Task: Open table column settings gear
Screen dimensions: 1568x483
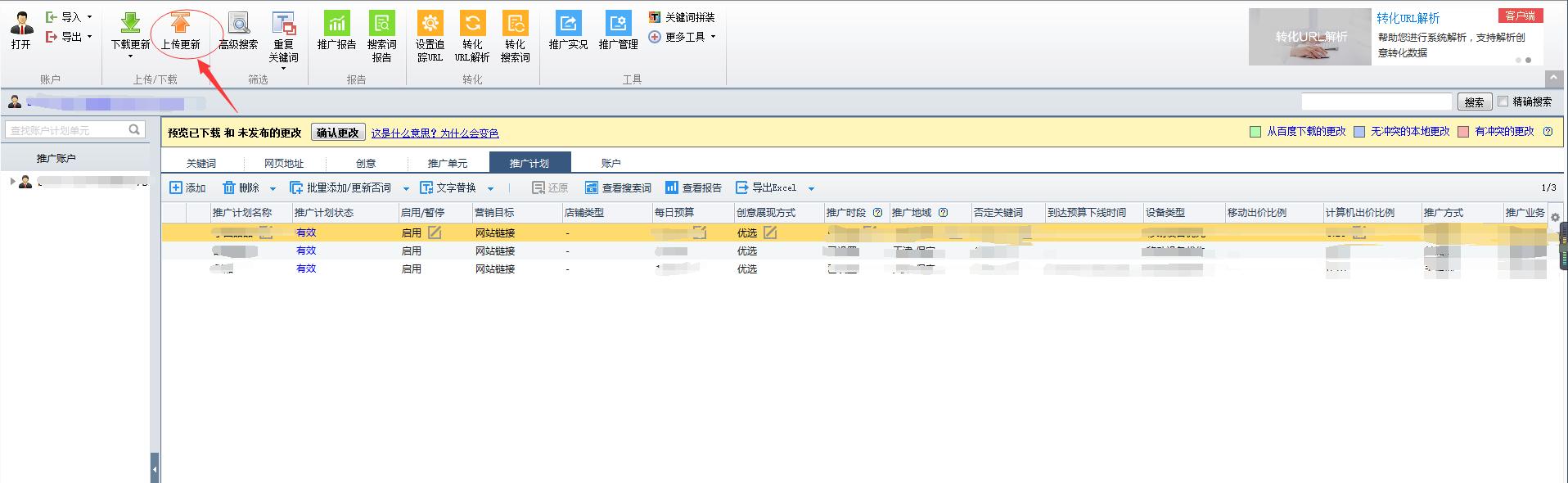Action: pos(1556,218)
